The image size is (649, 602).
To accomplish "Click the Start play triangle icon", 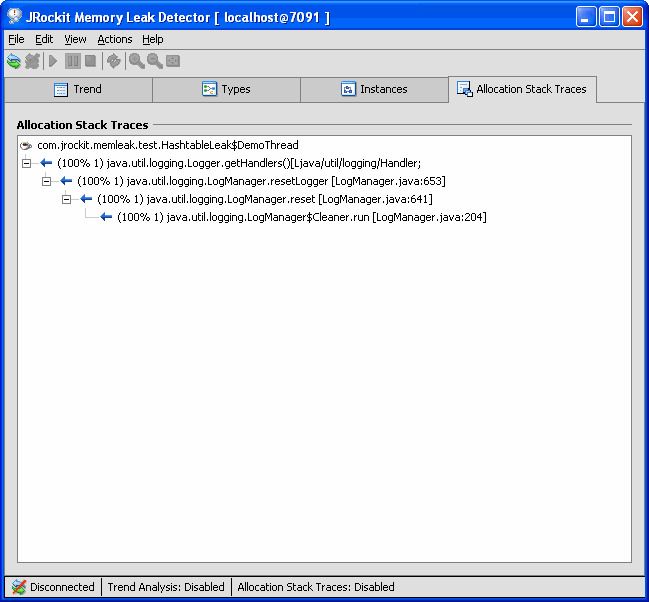I will pos(53,61).
